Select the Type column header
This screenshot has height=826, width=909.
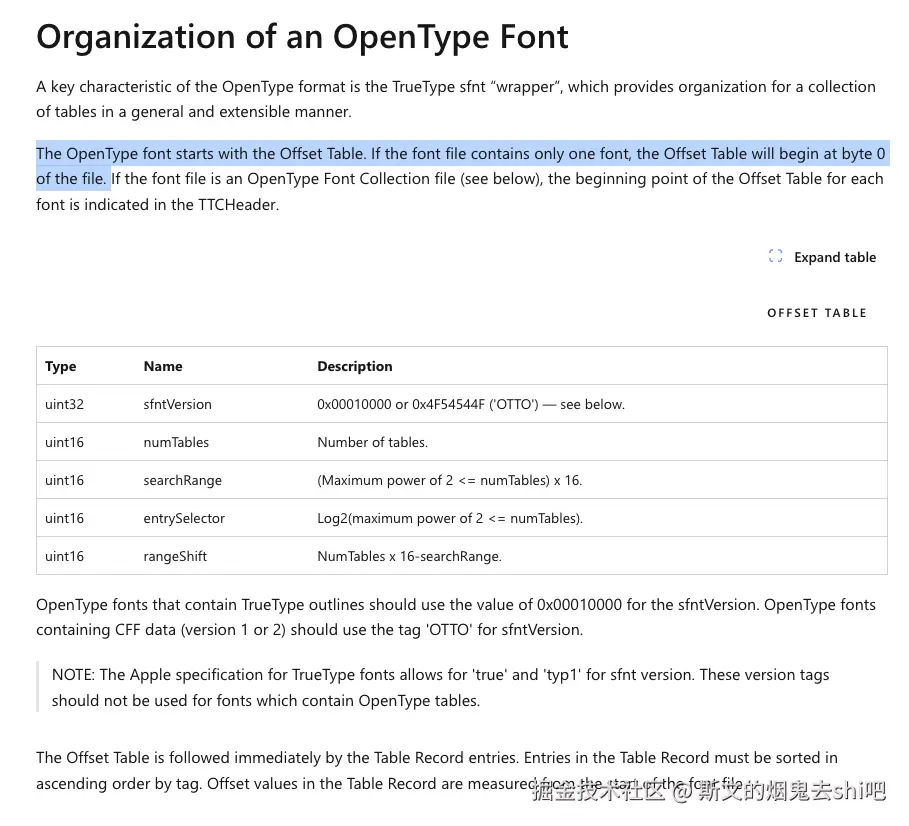(60, 366)
